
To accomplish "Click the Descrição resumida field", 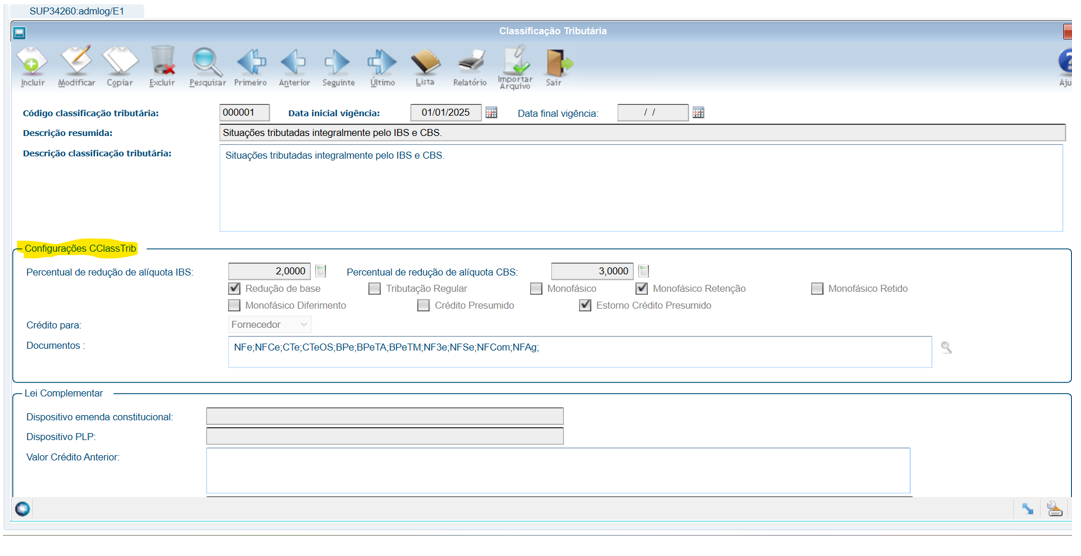I will pos(643,133).
